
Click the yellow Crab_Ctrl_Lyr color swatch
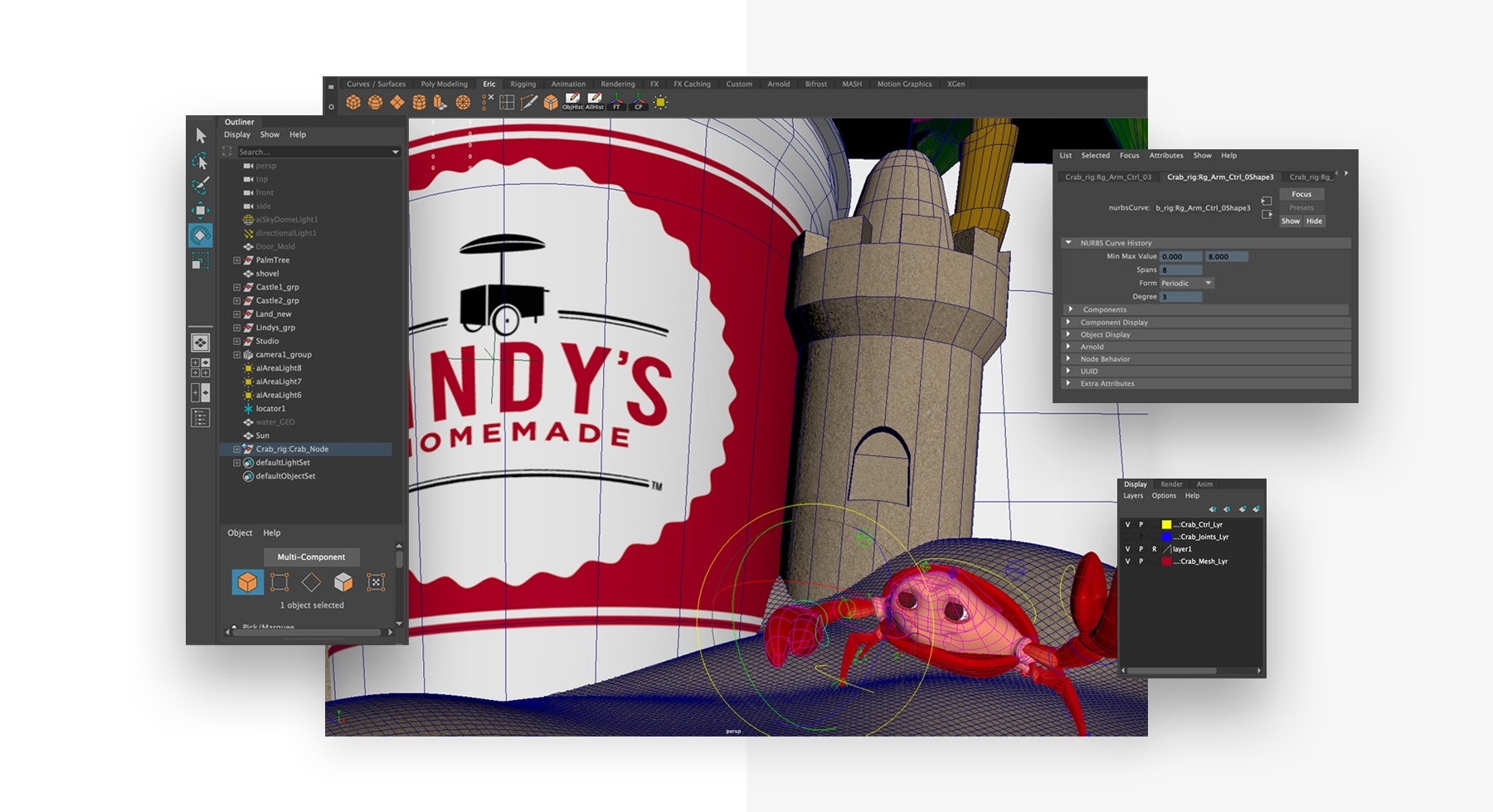click(x=1166, y=525)
